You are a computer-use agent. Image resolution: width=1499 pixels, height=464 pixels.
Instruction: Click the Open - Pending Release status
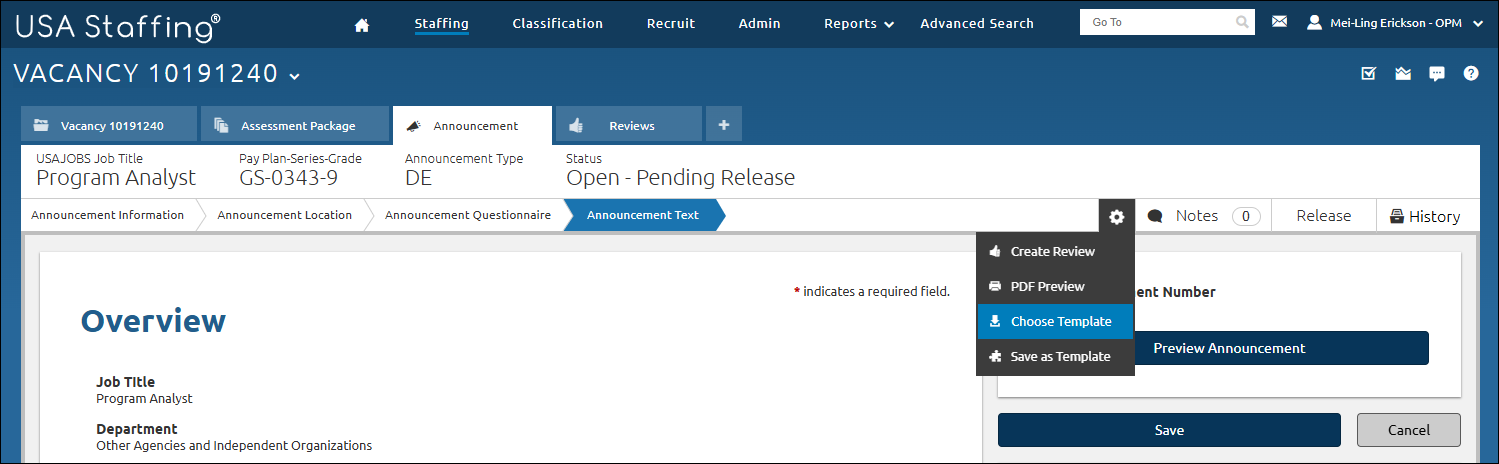coord(680,178)
